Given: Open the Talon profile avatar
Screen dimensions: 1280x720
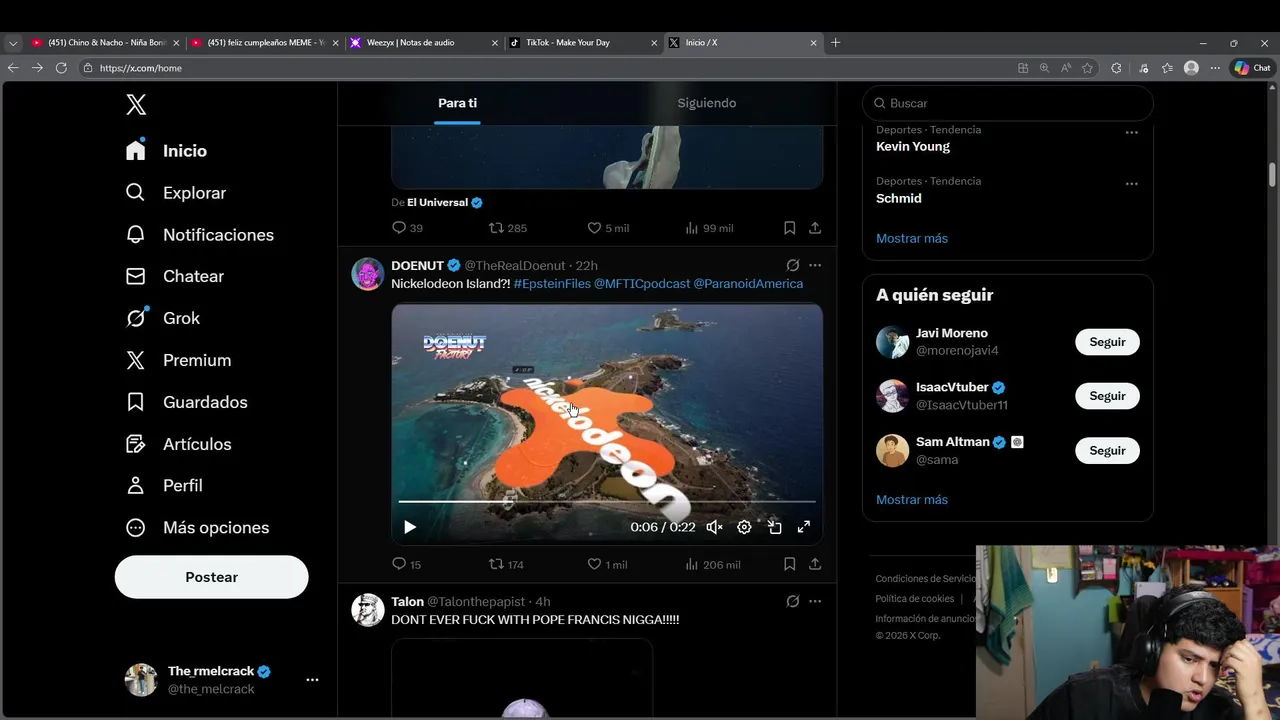Looking at the screenshot, I should tap(368, 610).
